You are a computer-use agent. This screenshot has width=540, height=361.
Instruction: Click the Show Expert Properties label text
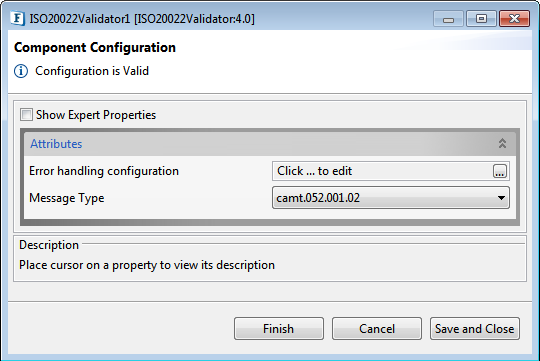coord(96,115)
